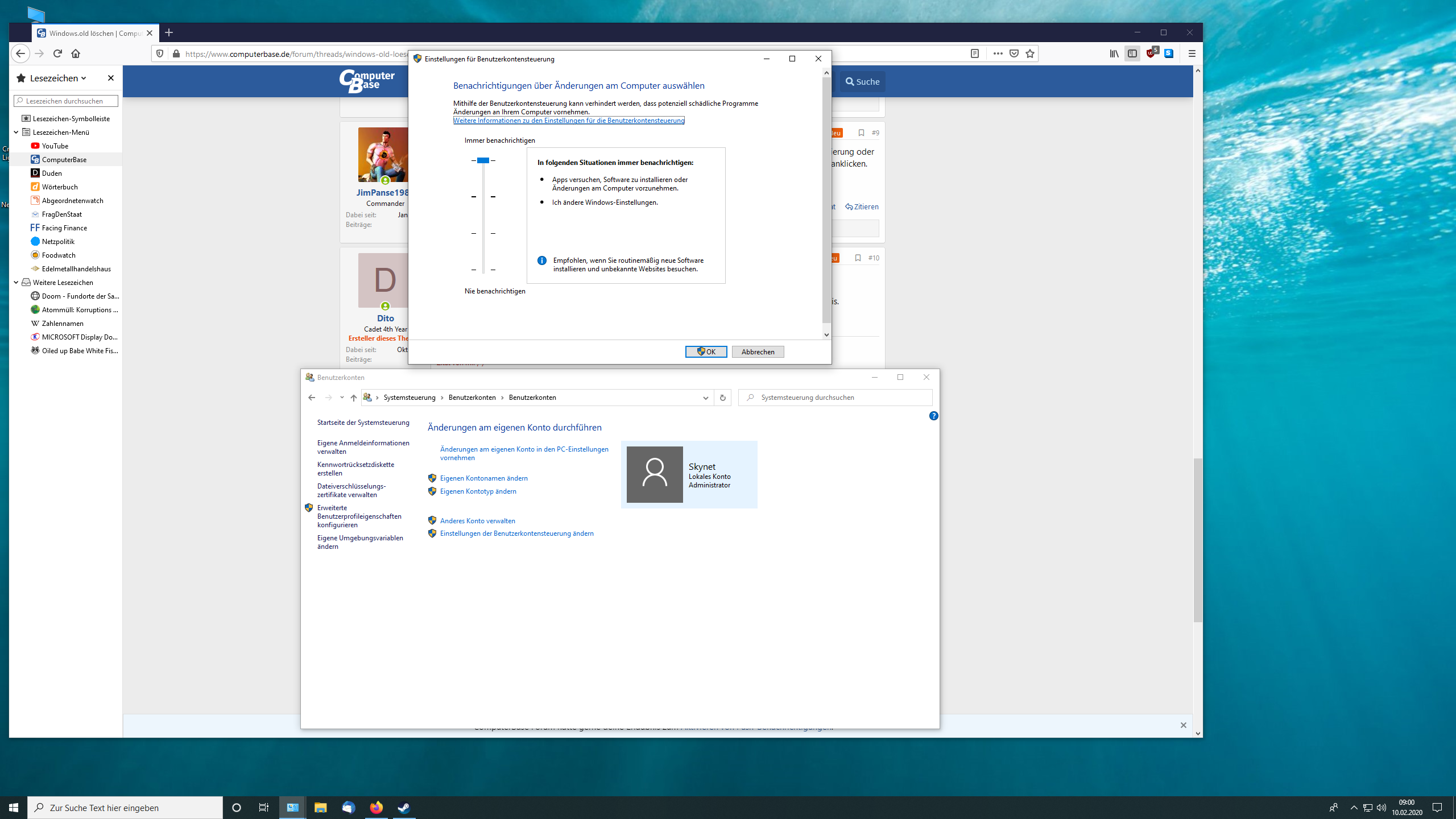
Task: Open a new Firefox tab
Action: coord(169,33)
